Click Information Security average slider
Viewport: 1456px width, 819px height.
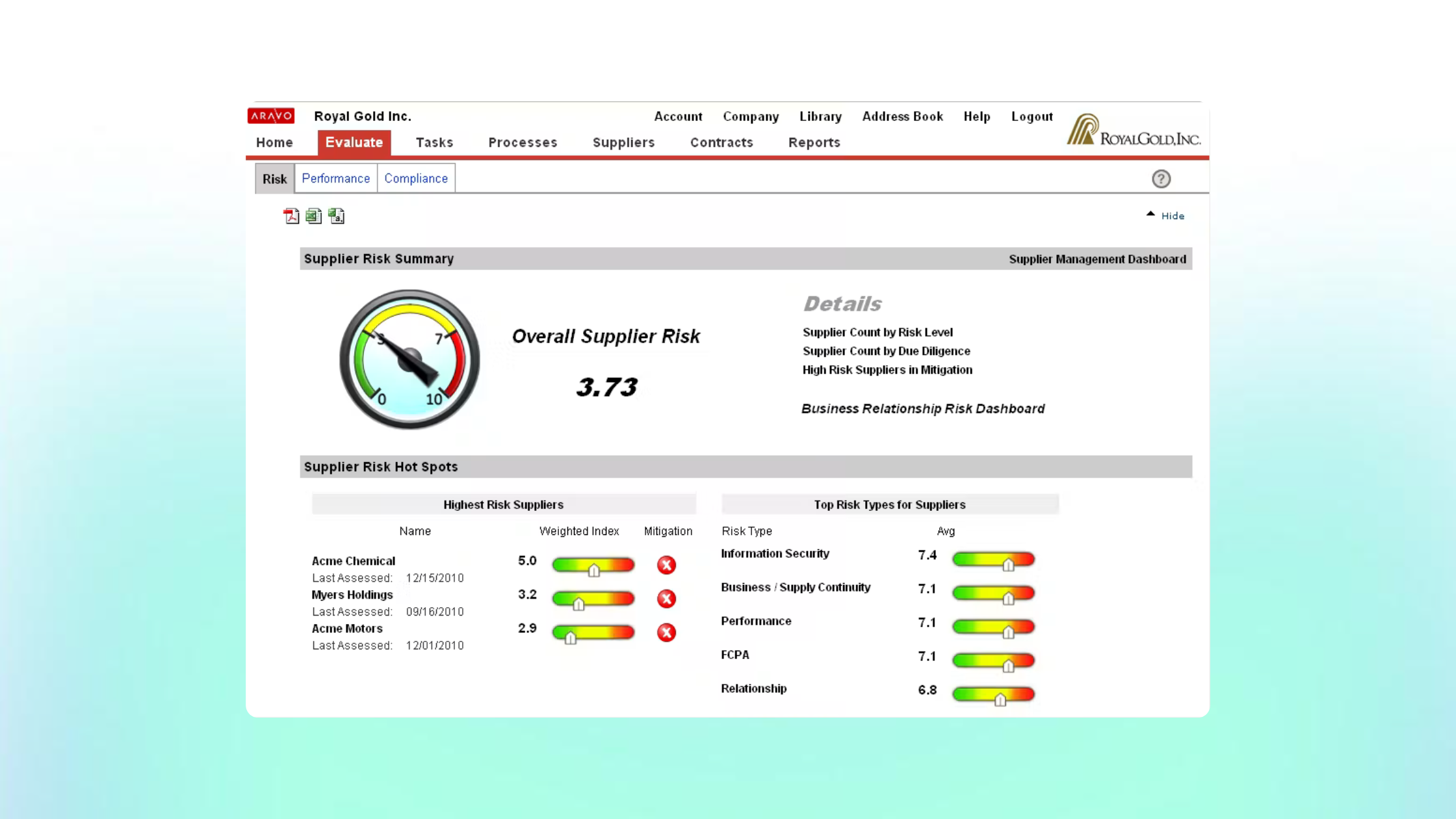point(993,560)
